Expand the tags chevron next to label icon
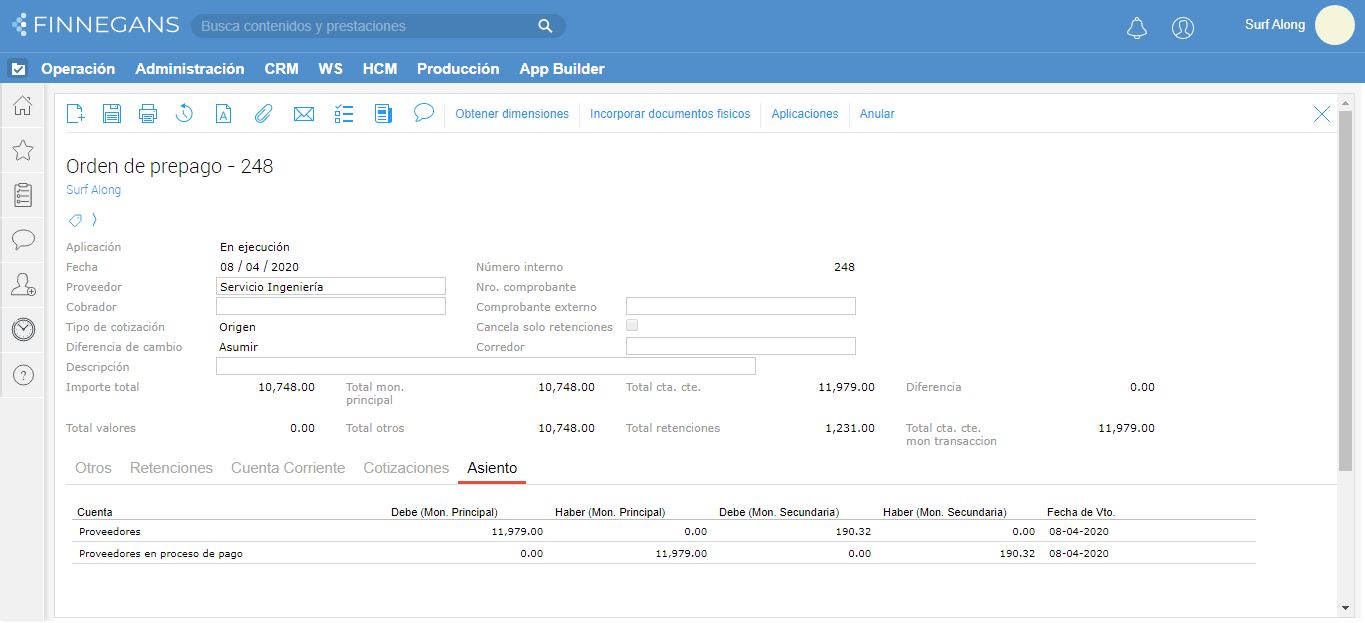Image resolution: width=1365 pixels, height=623 pixels. [95, 220]
